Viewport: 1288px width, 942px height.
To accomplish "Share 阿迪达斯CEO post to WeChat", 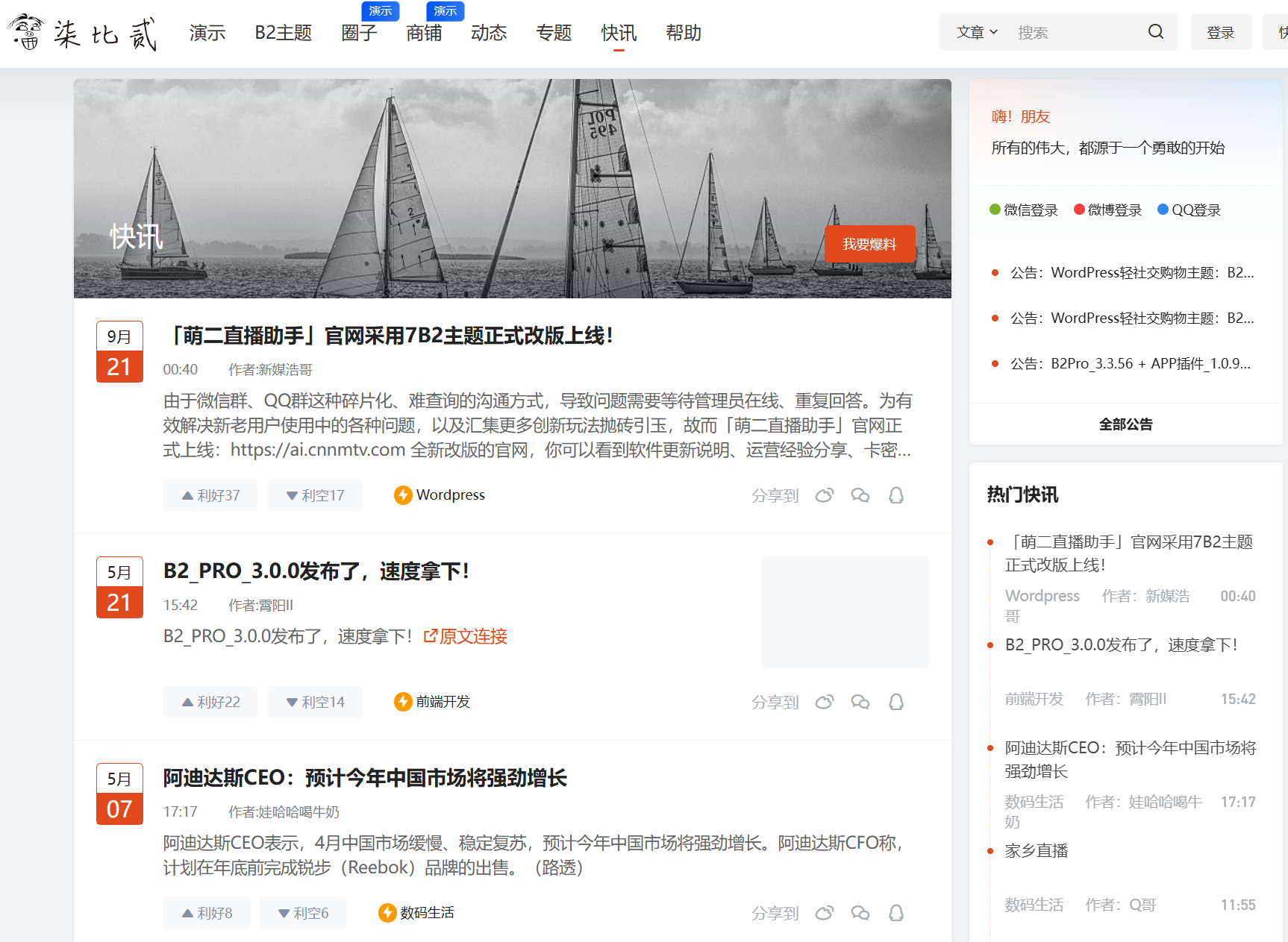I will 860,913.
